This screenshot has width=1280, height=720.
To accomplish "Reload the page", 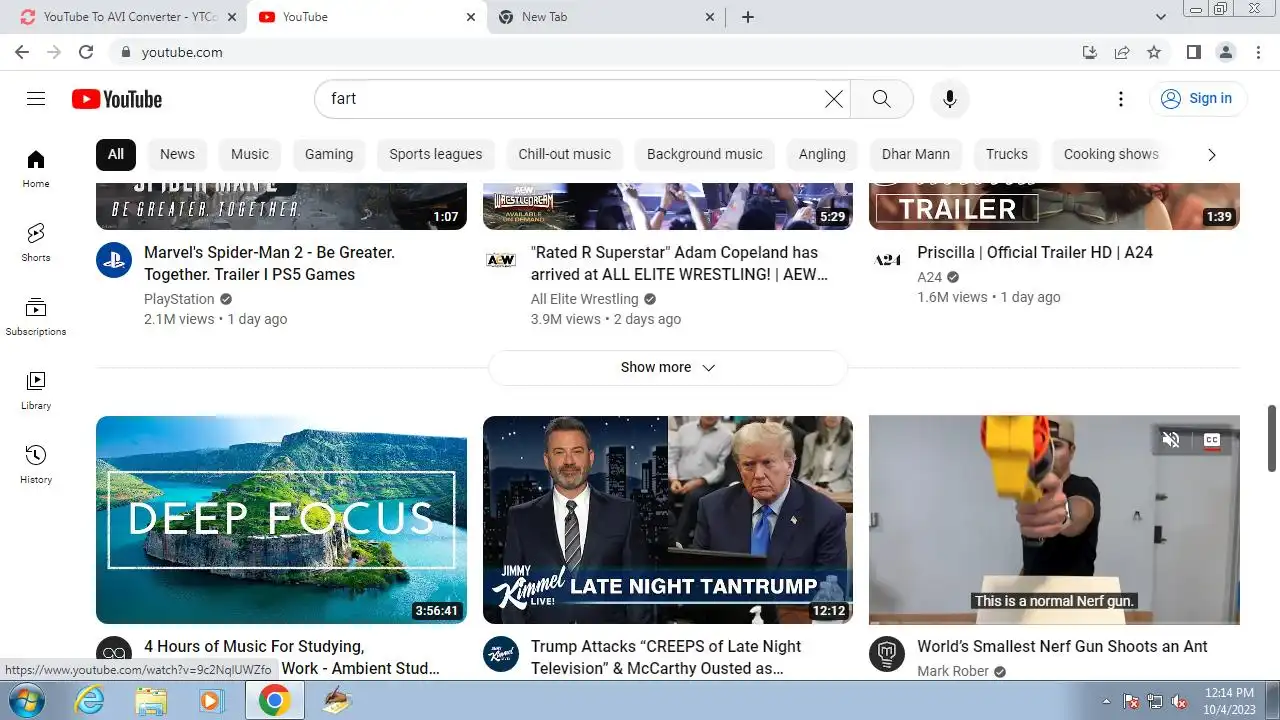I will point(86,52).
